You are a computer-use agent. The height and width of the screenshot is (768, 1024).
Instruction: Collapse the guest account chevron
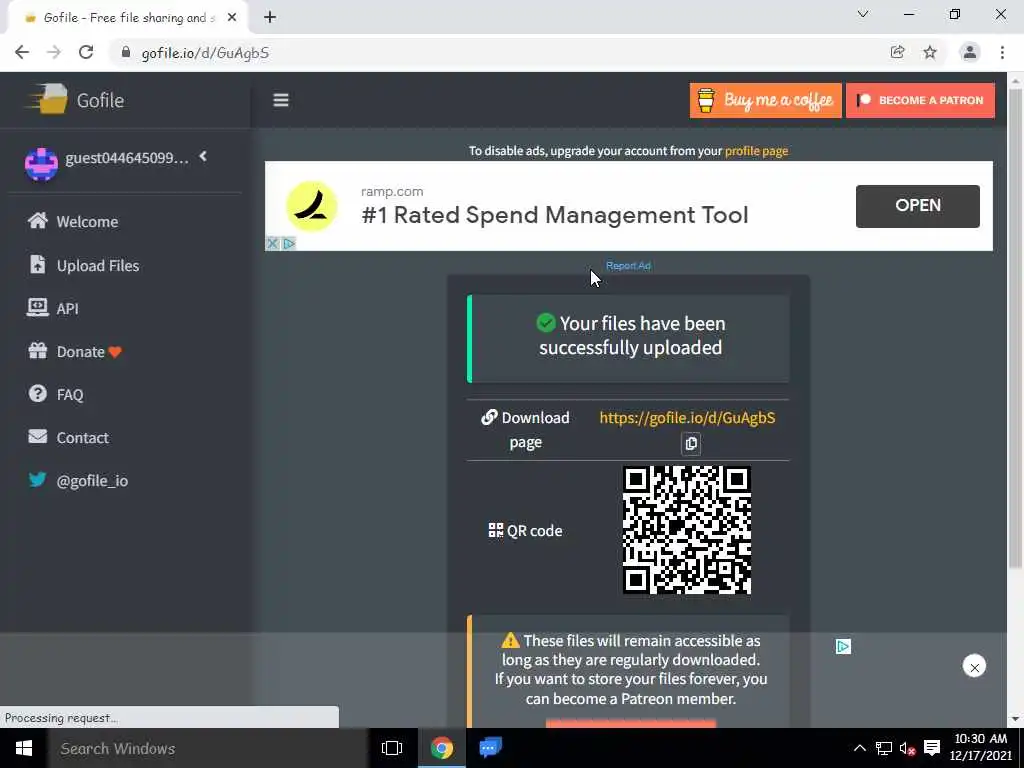tap(203, 156)
